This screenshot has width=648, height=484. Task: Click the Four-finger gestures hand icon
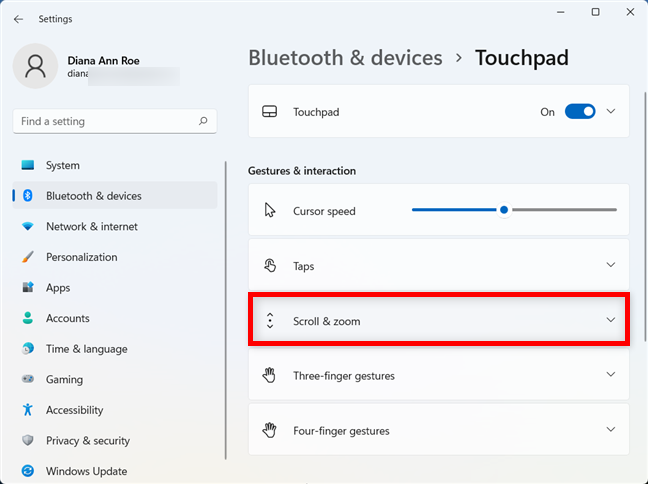269,430
